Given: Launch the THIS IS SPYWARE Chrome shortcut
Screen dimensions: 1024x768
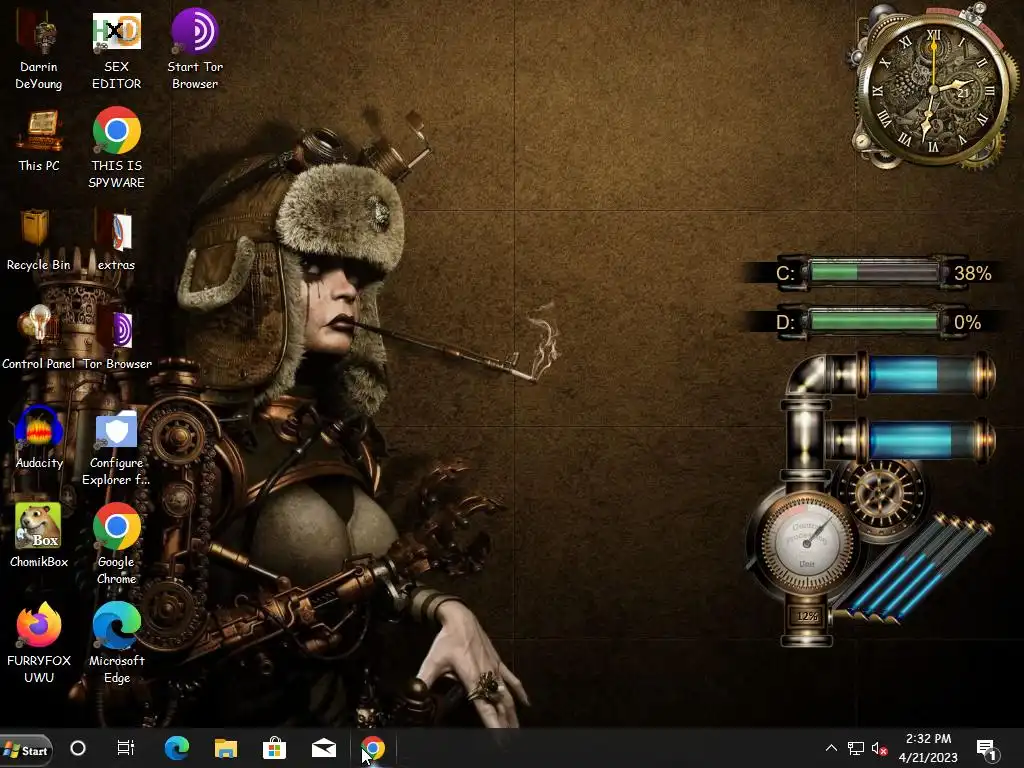Looking at the screenshot, I should (x=116, y=148).
